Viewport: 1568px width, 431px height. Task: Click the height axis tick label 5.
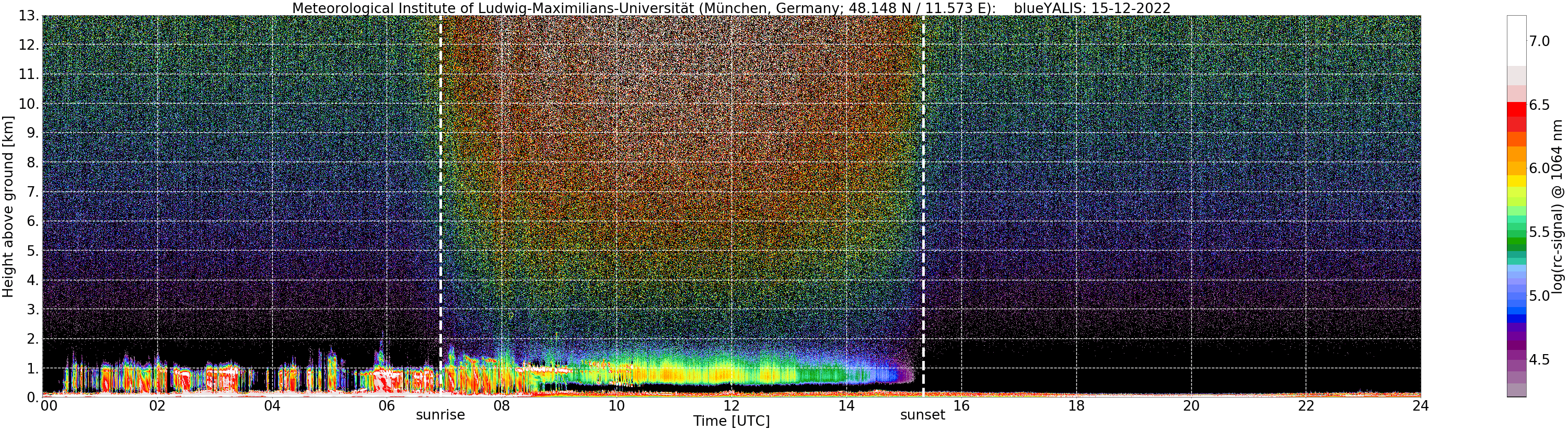click(x=33, y=251)
